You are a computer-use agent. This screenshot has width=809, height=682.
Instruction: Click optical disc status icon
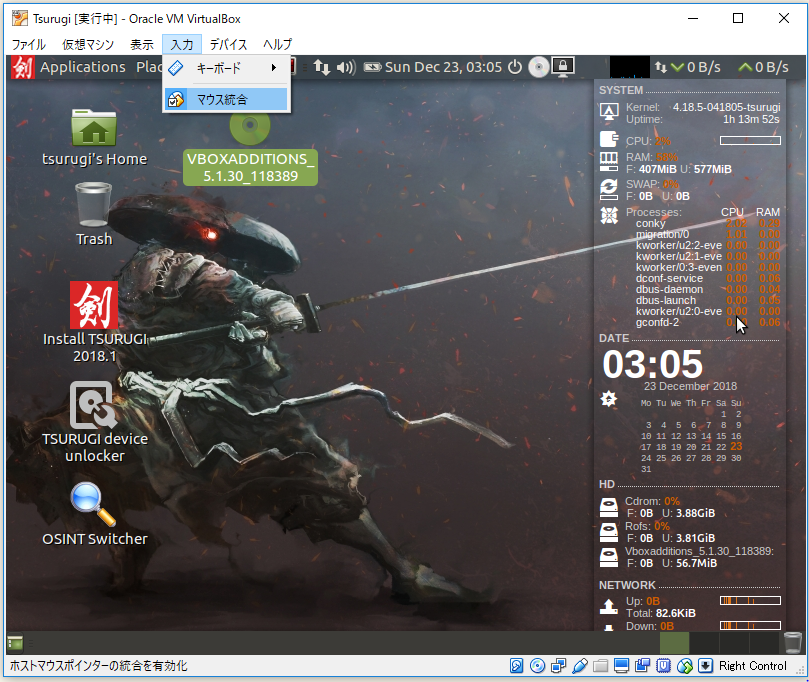[538, 666]
